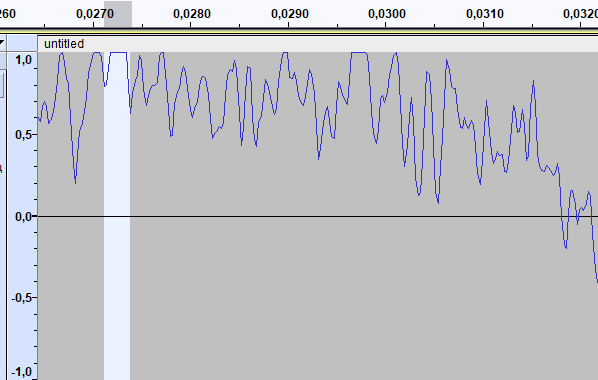Click the 0,0280 mark on the time ruler

click(x=191, y=14)
